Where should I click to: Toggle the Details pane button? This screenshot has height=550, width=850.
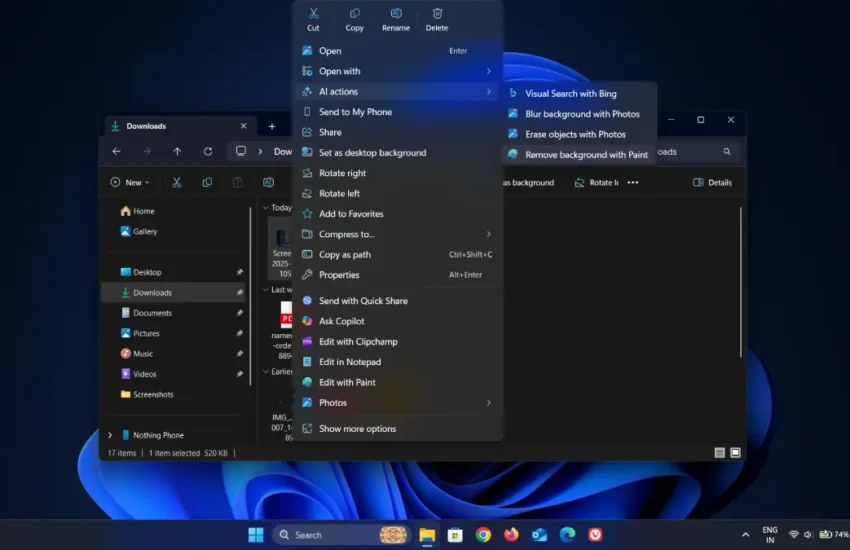(712, 183)
